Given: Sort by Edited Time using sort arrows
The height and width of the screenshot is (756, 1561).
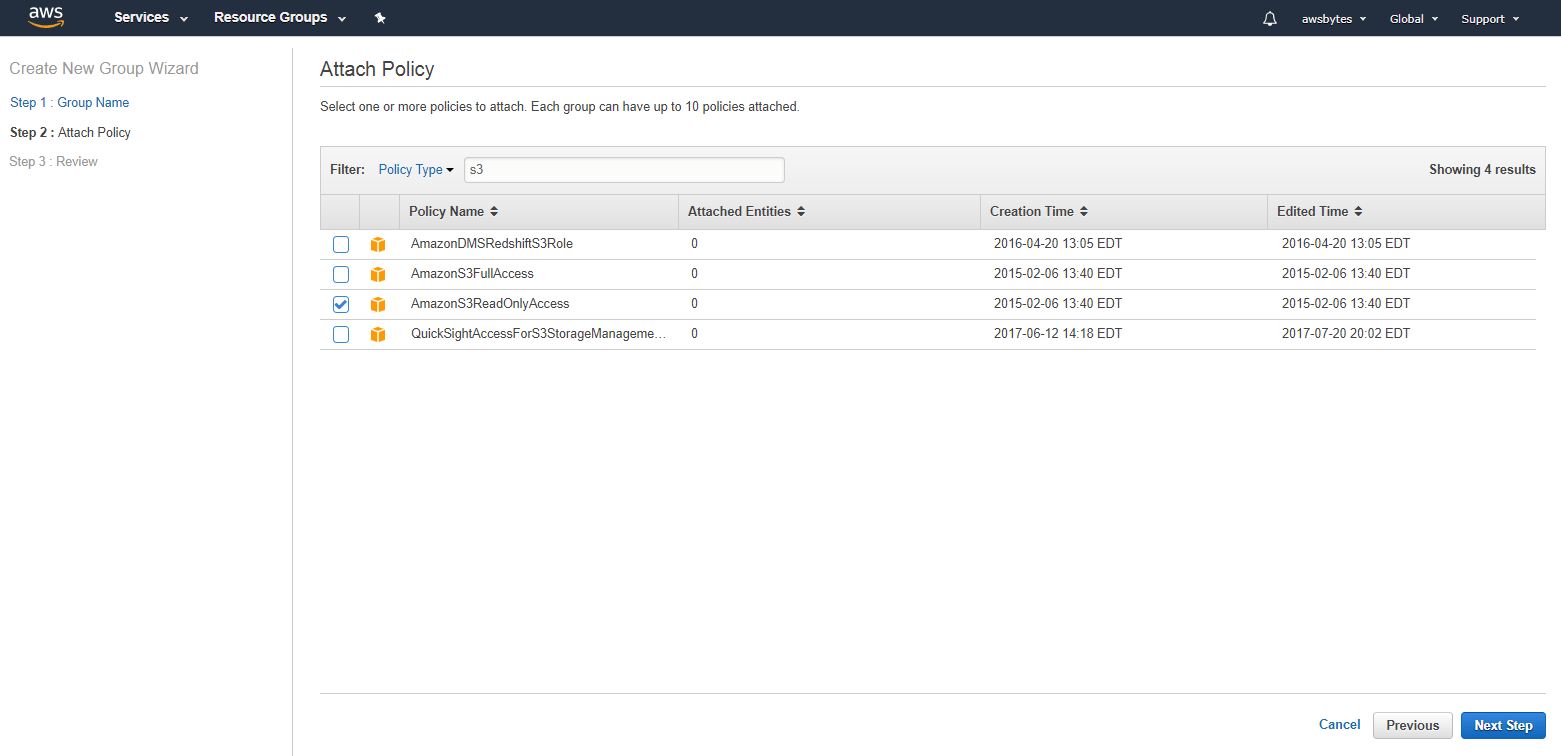Looking at the screenshot, I should 1358,212.
